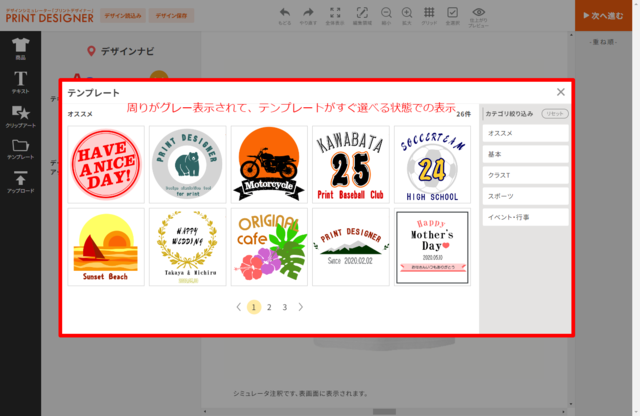This screenshot has height=416, width=640.
Task: Click the 次へ進む button
Action: coord(603,16)
